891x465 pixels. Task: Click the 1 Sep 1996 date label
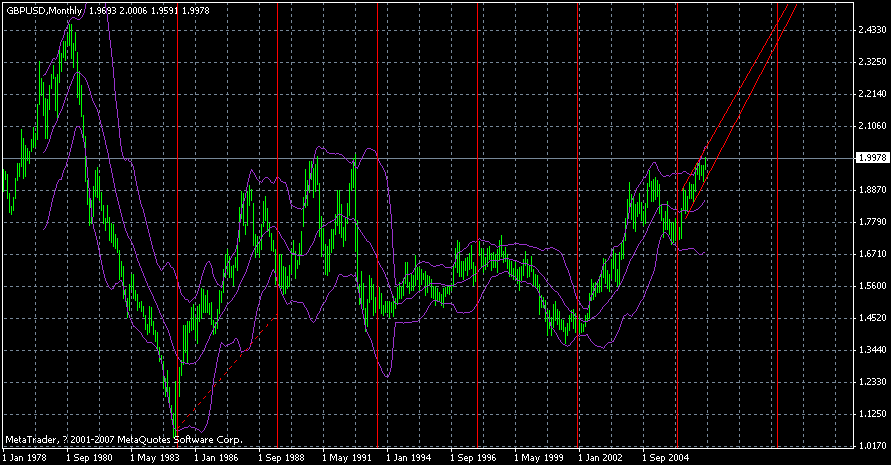[x=473, y=457]
